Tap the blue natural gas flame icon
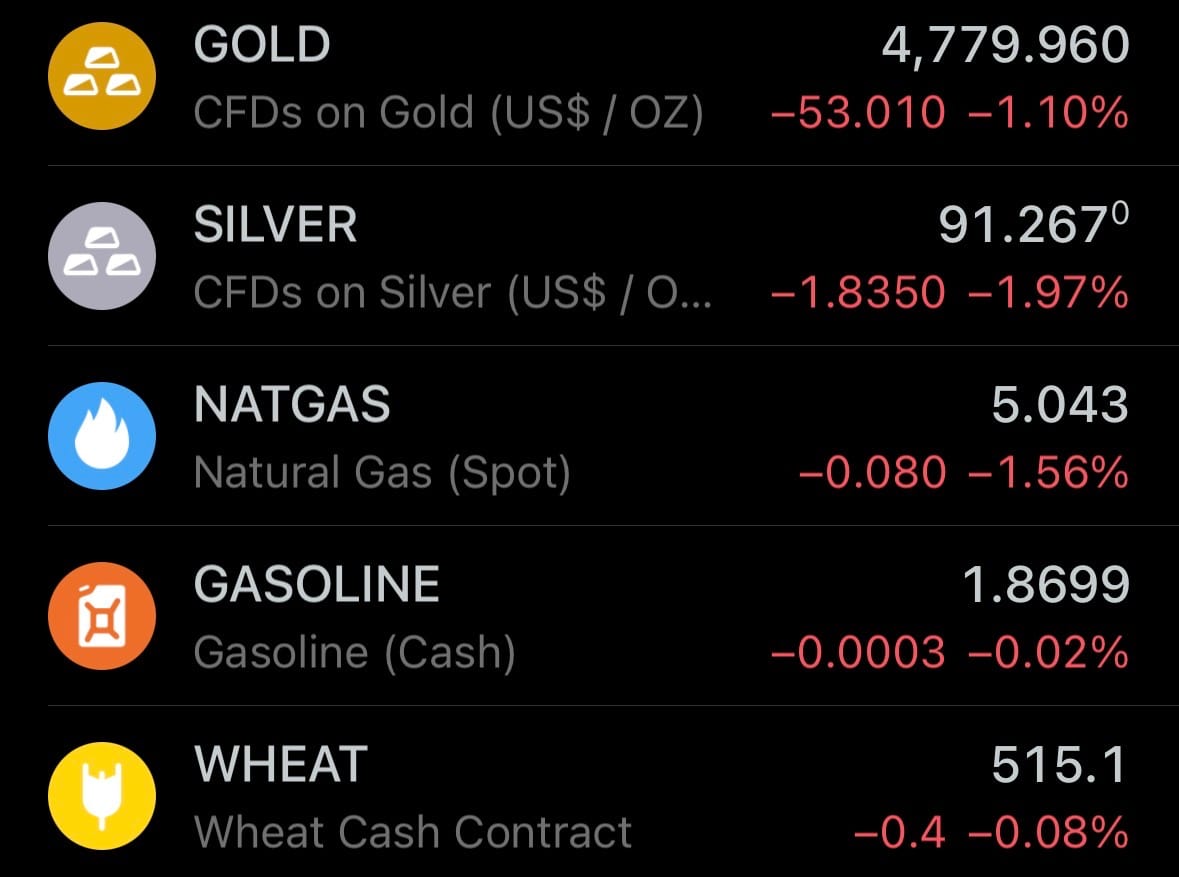Screen dimensions: 1179x877 102,436
